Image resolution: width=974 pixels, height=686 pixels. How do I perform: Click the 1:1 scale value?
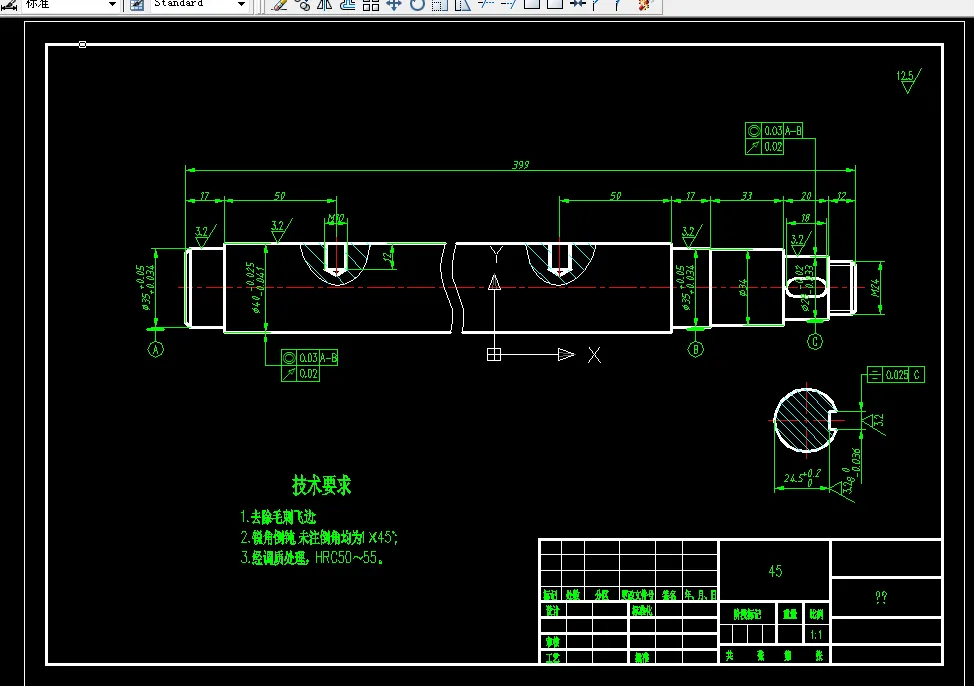pyautogui.click(x=817, y=634)
